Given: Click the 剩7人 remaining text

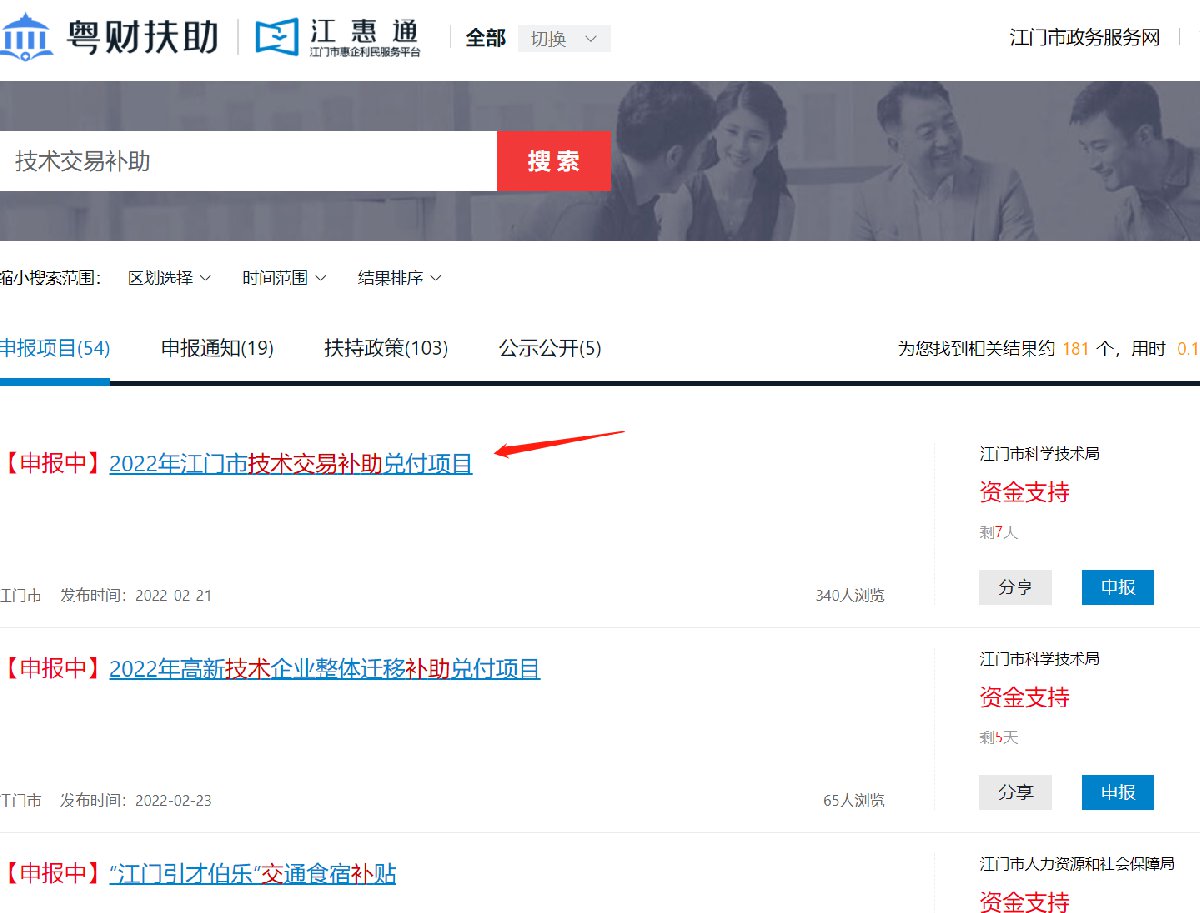Looking at the screenshot, I should tap(998, 533).
